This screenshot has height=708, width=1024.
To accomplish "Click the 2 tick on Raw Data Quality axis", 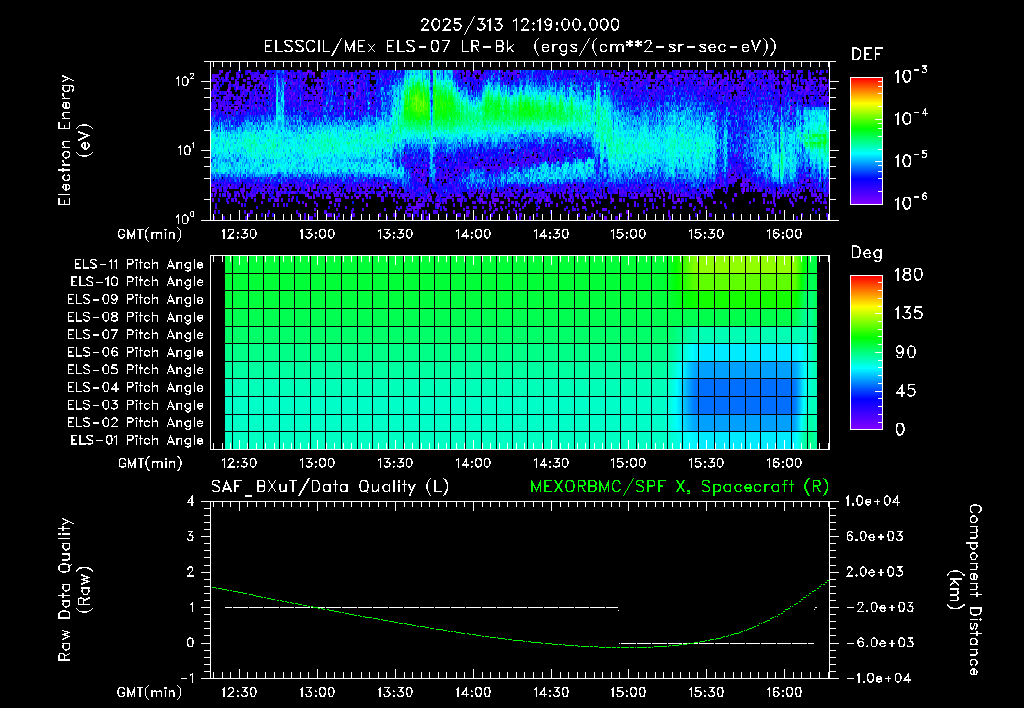I will coord(191,571).
